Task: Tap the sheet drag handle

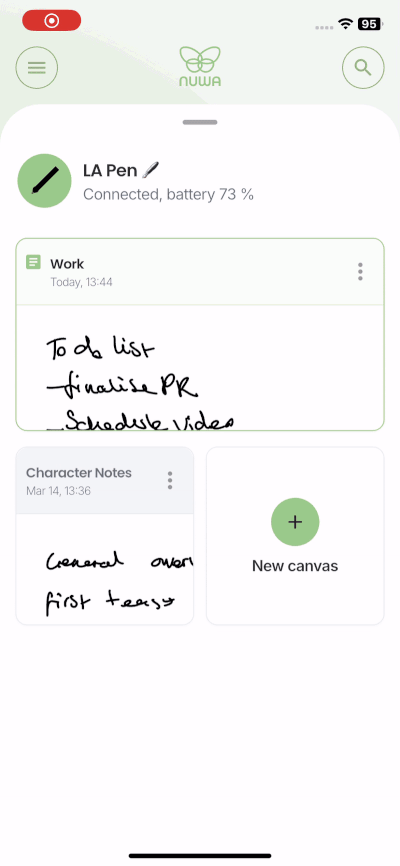Action: click(x=200, y=122)
